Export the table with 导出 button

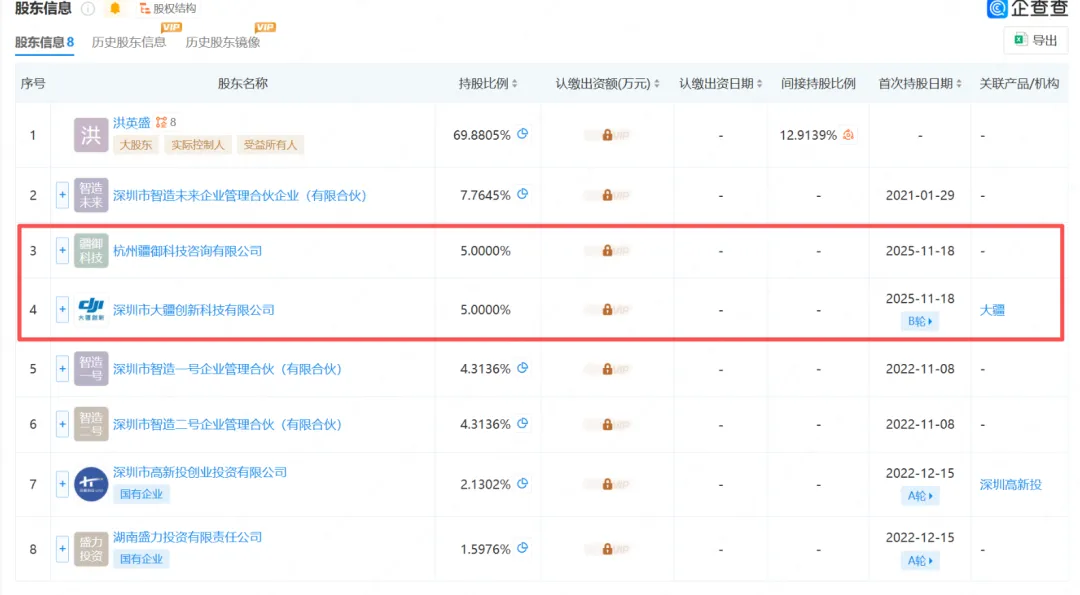tap(1035, 41)
